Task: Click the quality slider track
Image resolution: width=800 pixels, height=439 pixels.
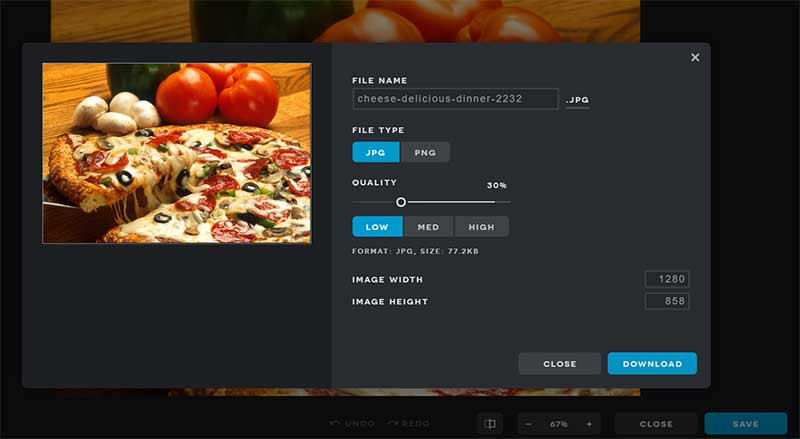Action: [431, 202]
